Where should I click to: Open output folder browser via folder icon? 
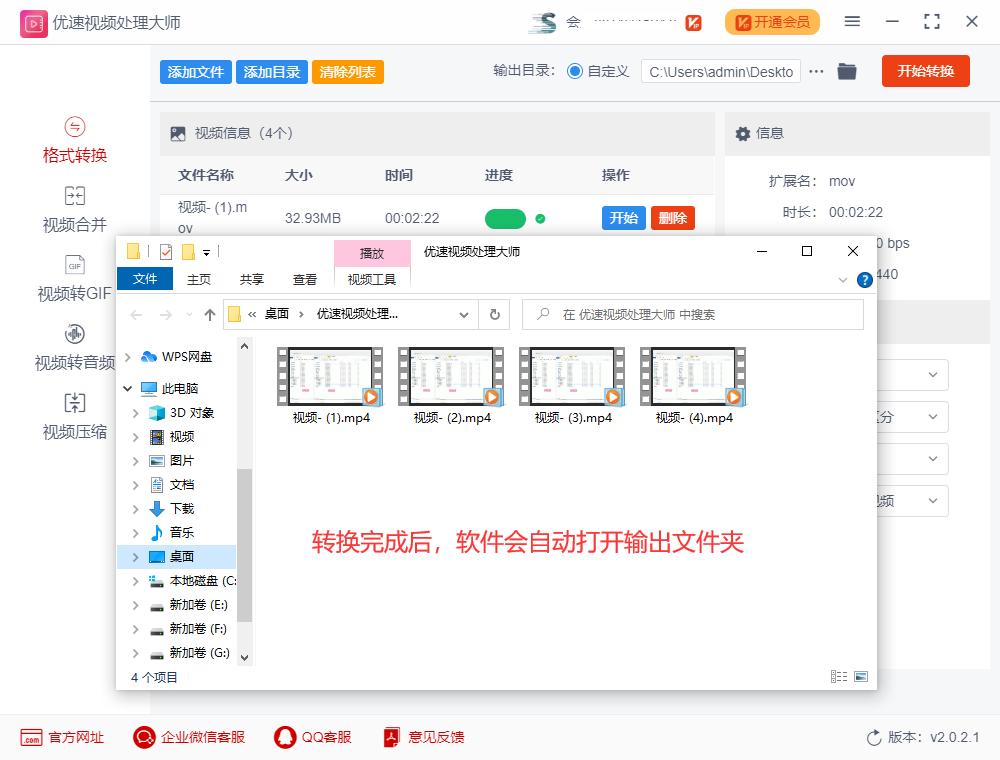pos(847,71)
